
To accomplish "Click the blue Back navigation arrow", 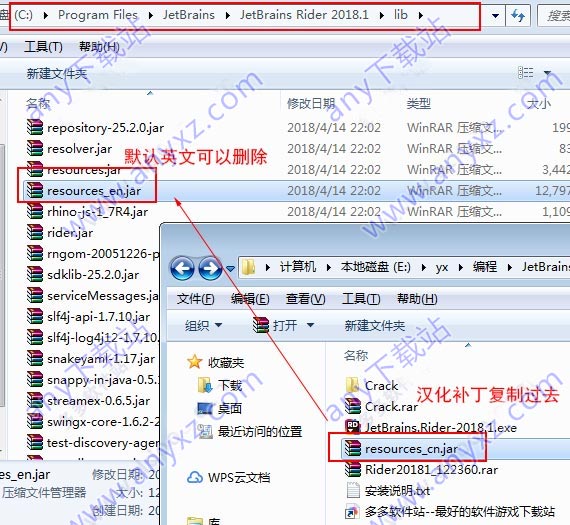I will (182, 269).
